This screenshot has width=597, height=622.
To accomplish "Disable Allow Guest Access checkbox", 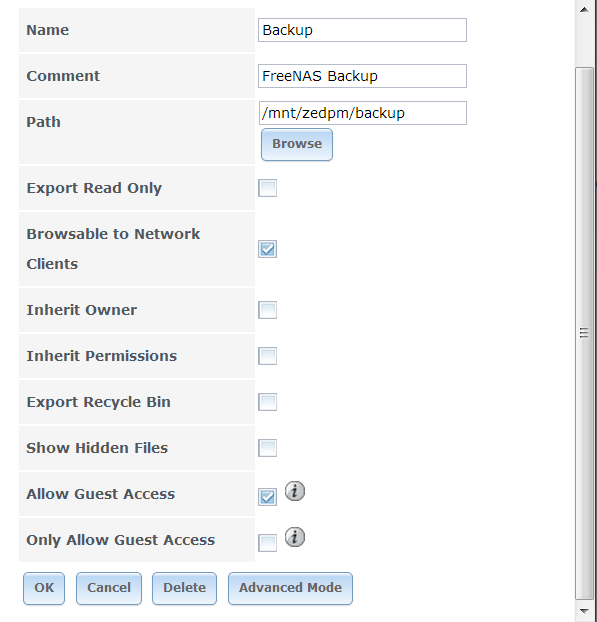I will tap(267, 497).
